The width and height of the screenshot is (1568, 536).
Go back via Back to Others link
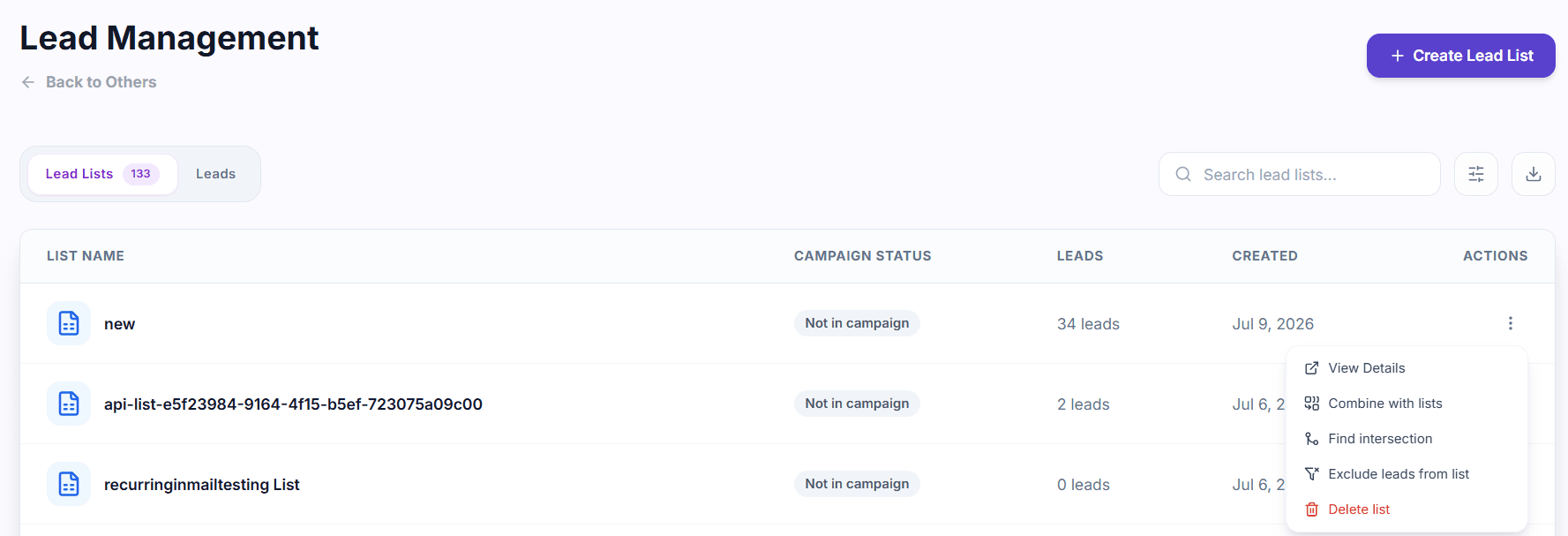click(101, 82)
